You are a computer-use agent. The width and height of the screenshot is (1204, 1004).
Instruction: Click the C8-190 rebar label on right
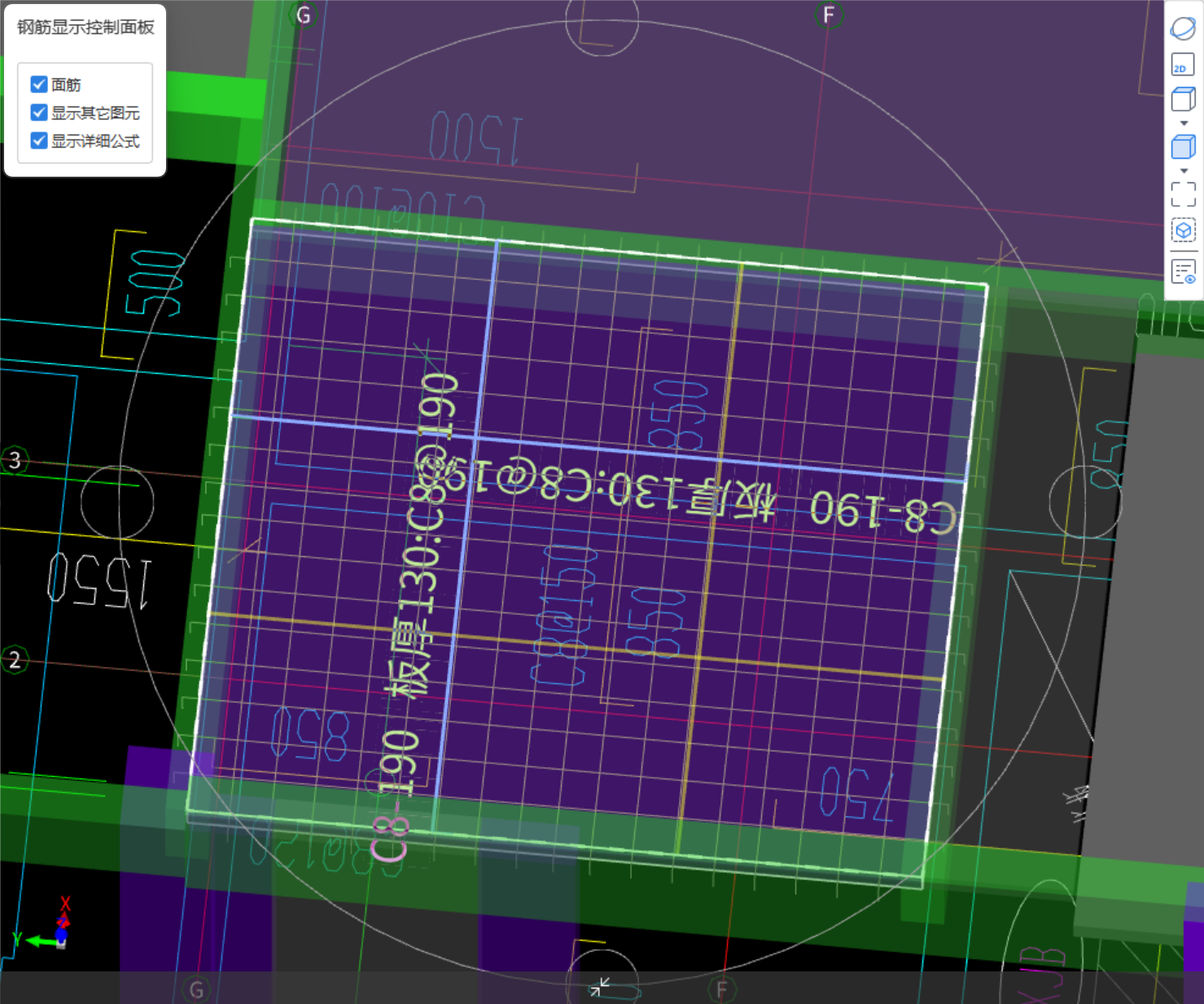pyautogui.click(x=883, y=513)
